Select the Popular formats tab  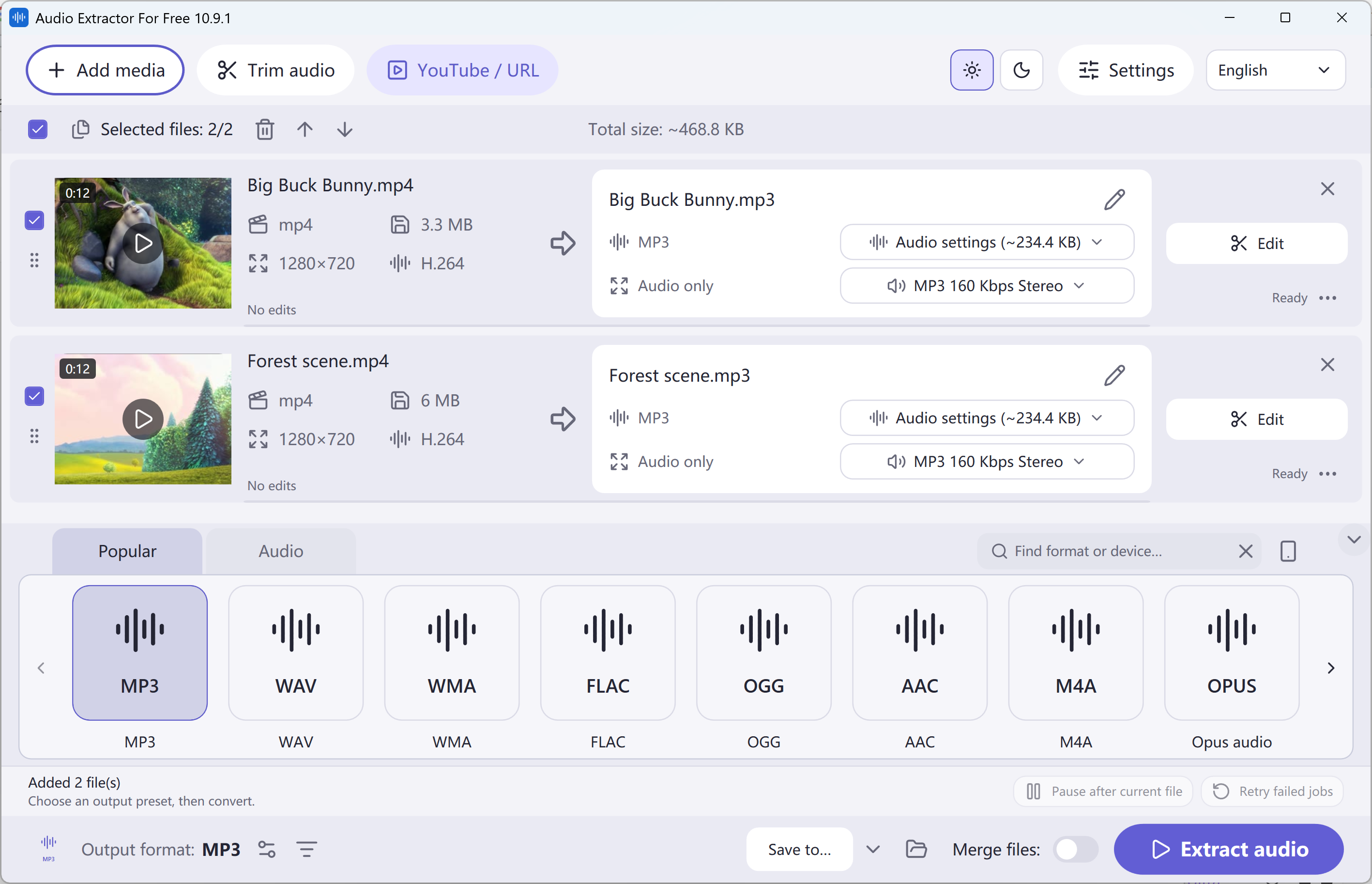(x=127, y=551)
